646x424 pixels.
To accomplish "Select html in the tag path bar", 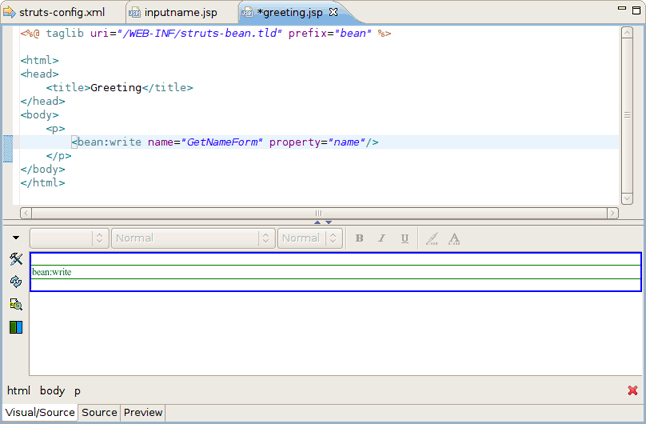I will [19, 391].
